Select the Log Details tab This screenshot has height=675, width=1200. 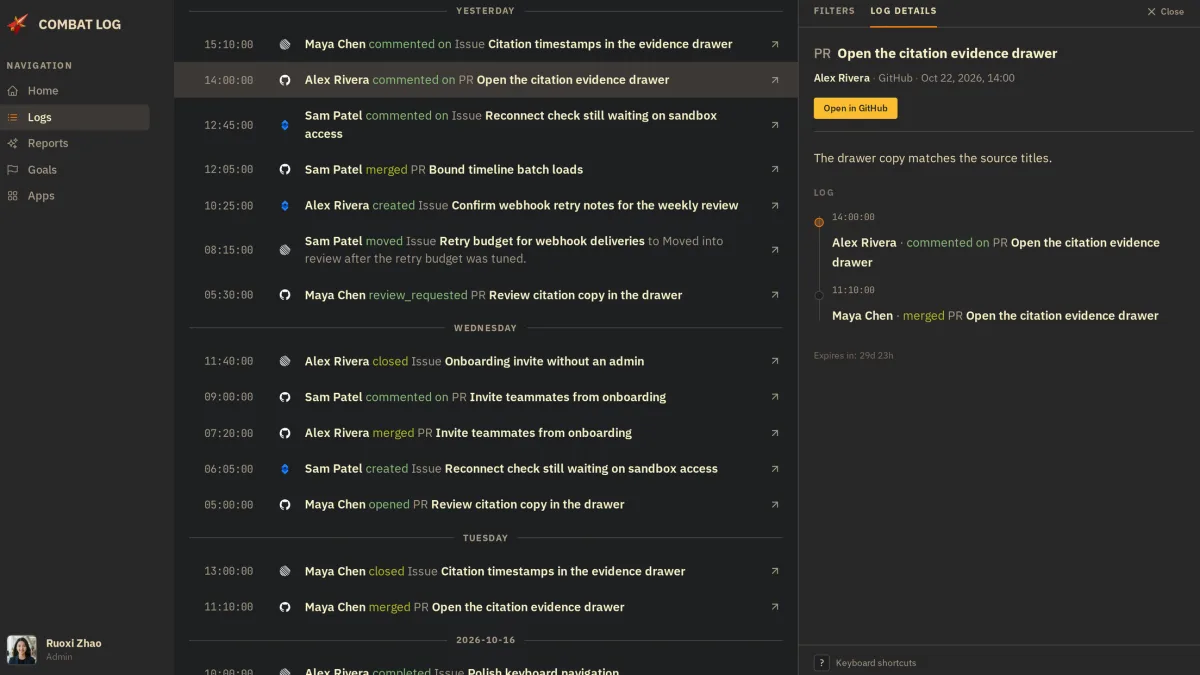point(903,11)
